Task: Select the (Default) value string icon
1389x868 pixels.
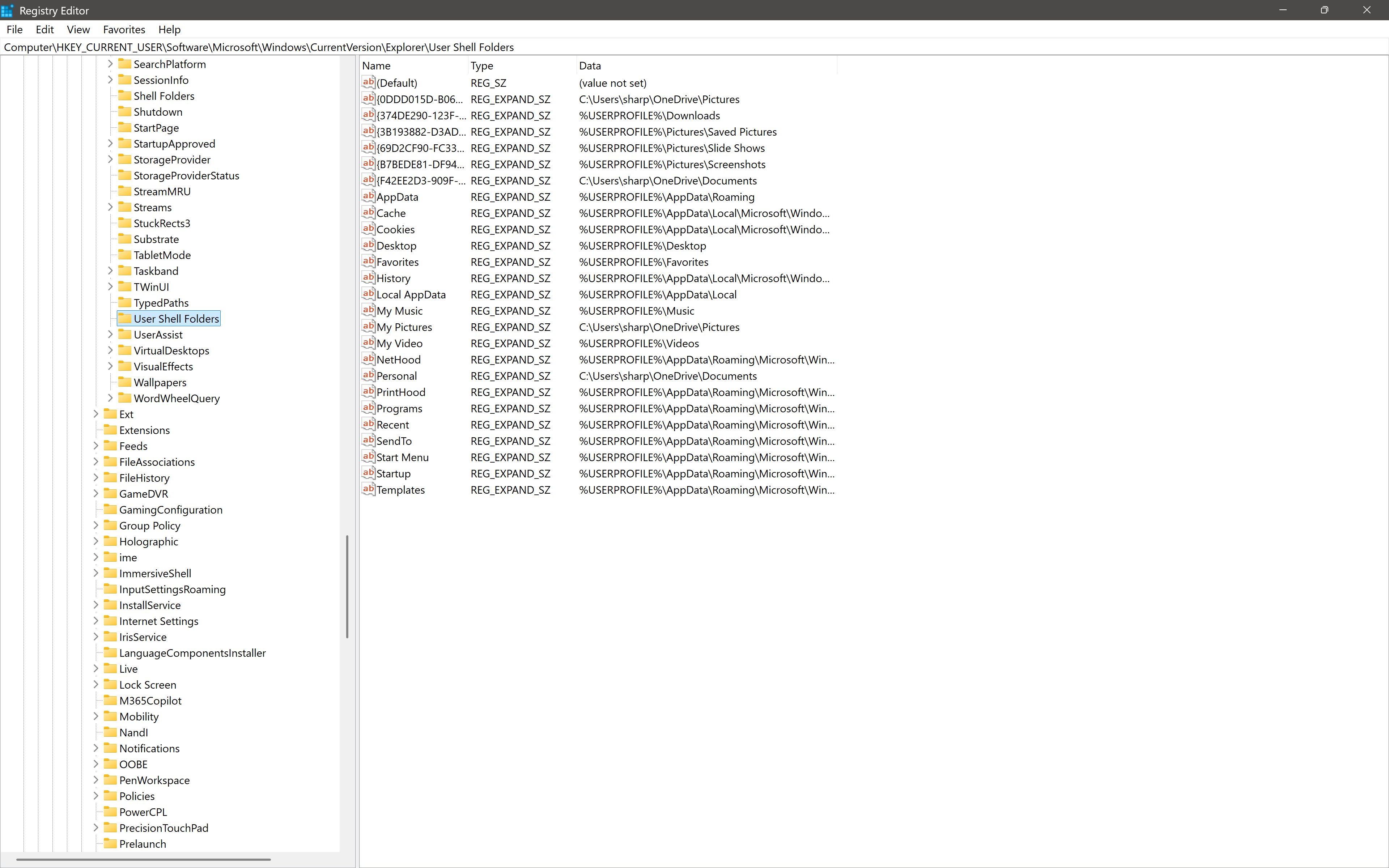Action: click(x=369, y=83)
